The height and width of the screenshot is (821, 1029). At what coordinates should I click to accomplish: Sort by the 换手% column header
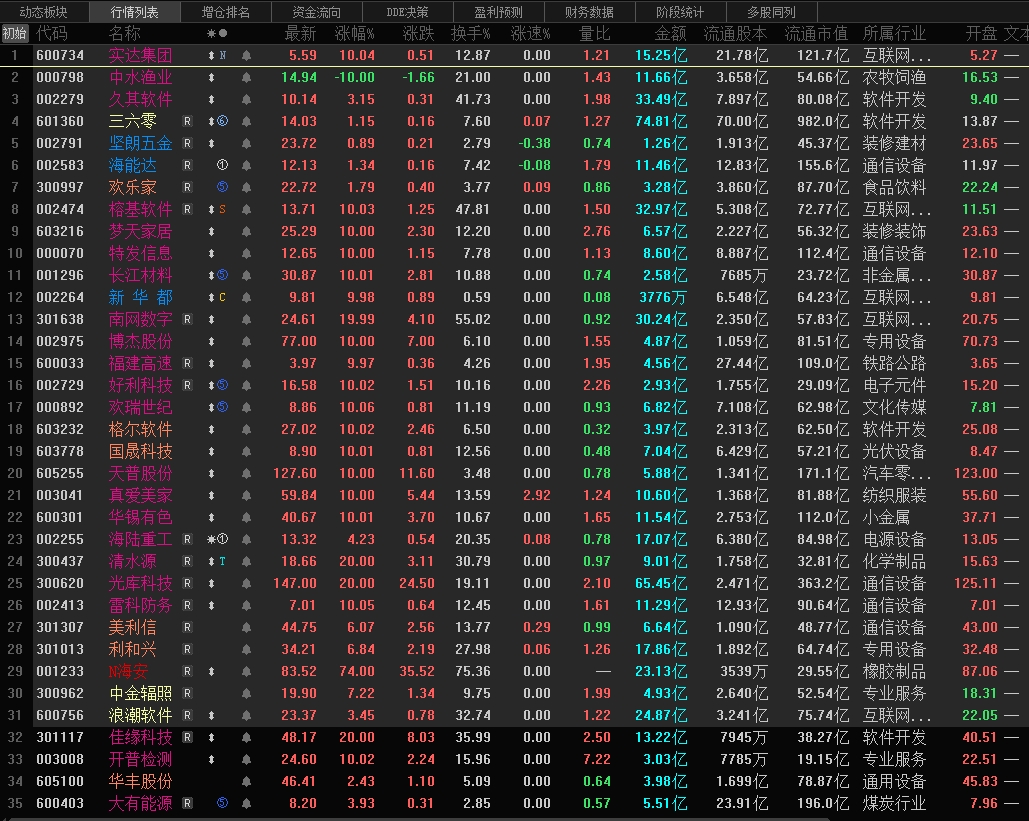click(x=471, y=33)
